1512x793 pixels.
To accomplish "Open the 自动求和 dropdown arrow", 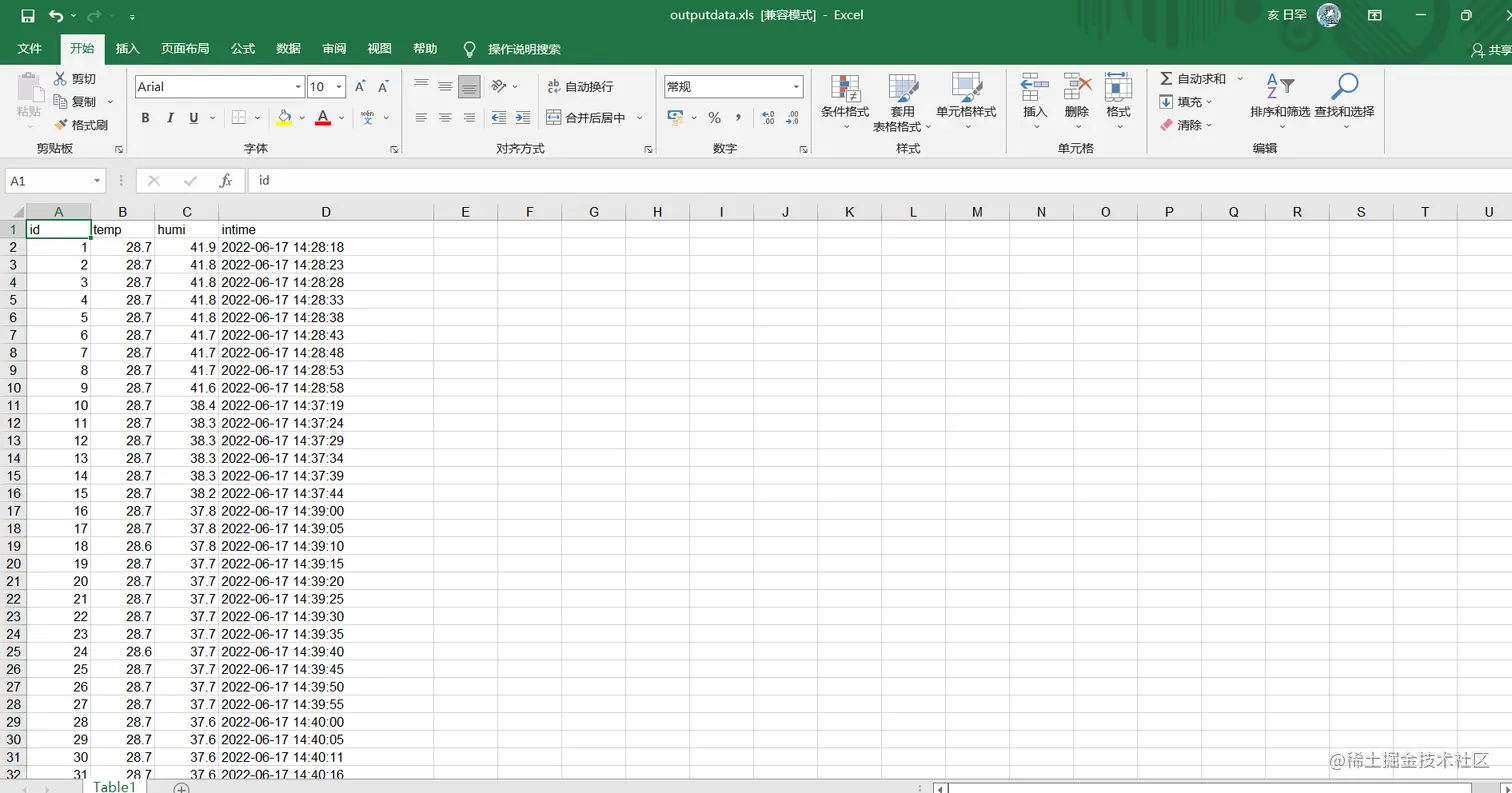I will [x=1240, y=79].
